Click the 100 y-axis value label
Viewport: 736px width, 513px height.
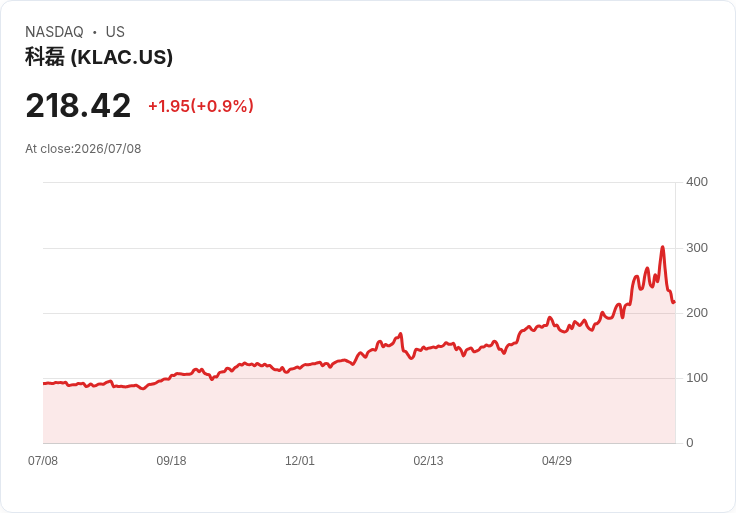(697, 378)
